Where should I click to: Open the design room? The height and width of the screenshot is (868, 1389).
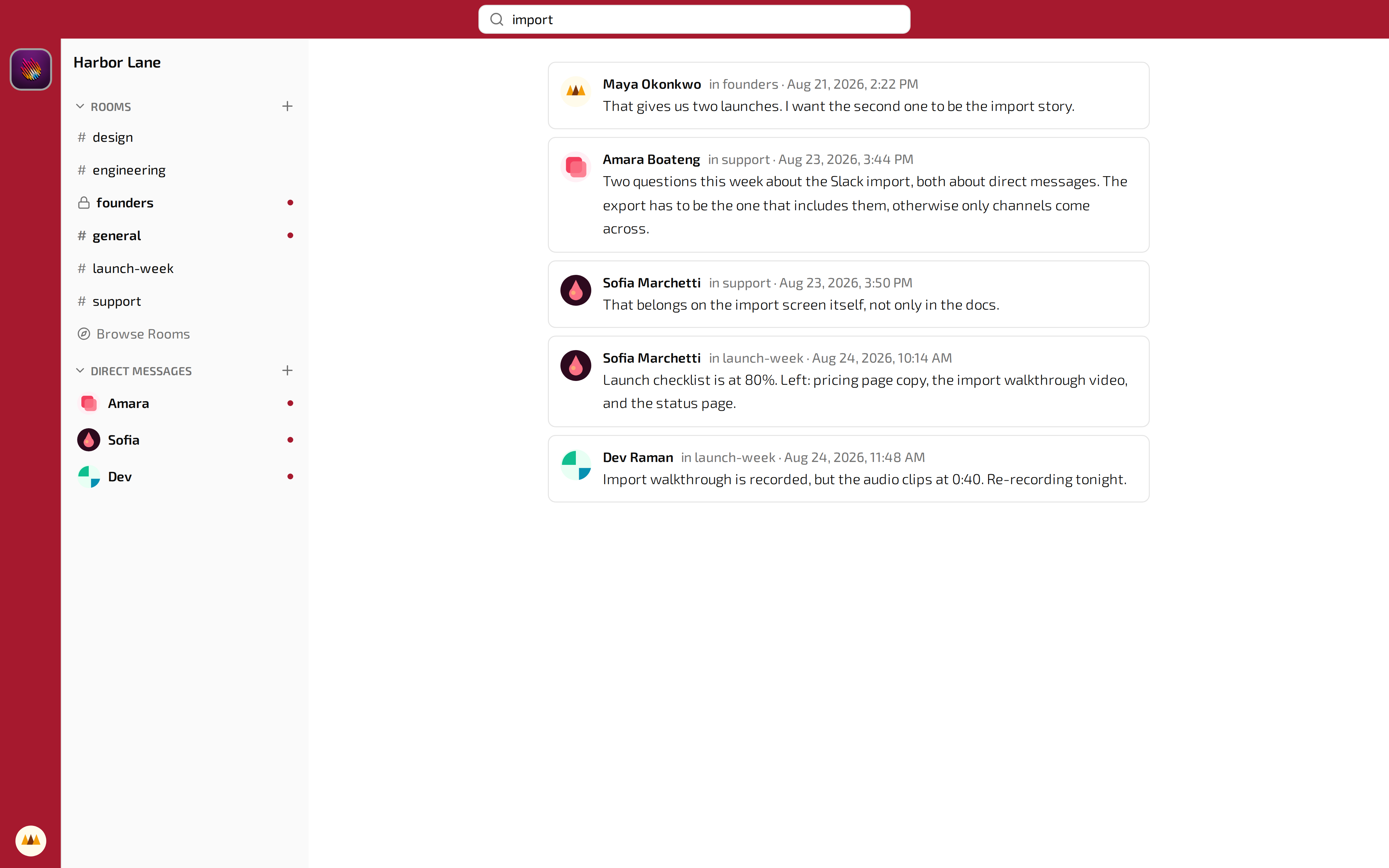(185, 137)
